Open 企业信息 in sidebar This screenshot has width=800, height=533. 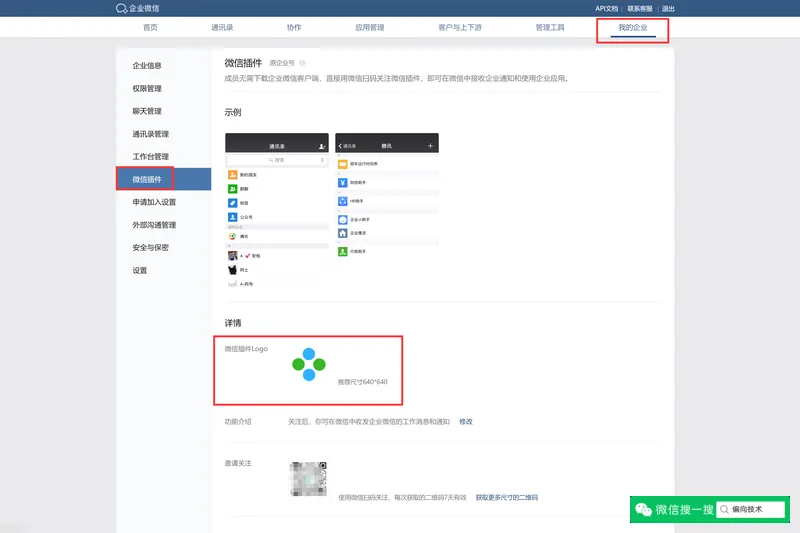click(147, 66)
